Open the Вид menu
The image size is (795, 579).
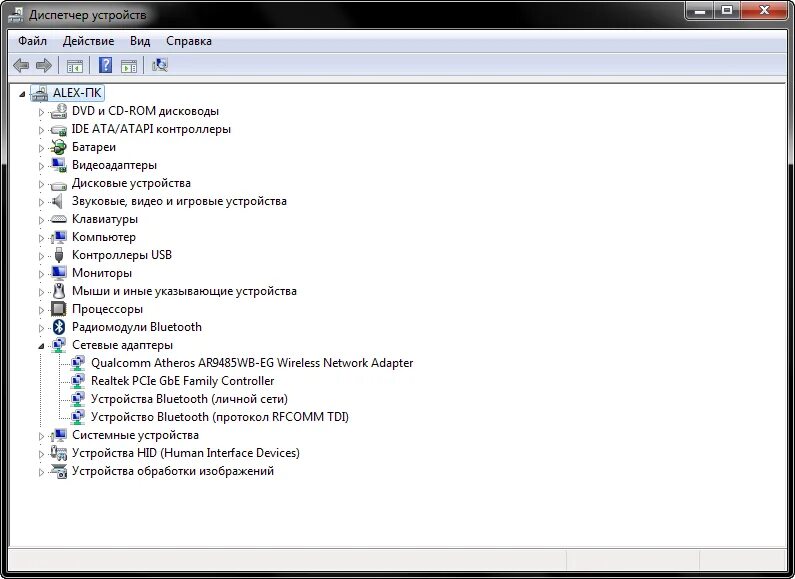tap(140, 41)
